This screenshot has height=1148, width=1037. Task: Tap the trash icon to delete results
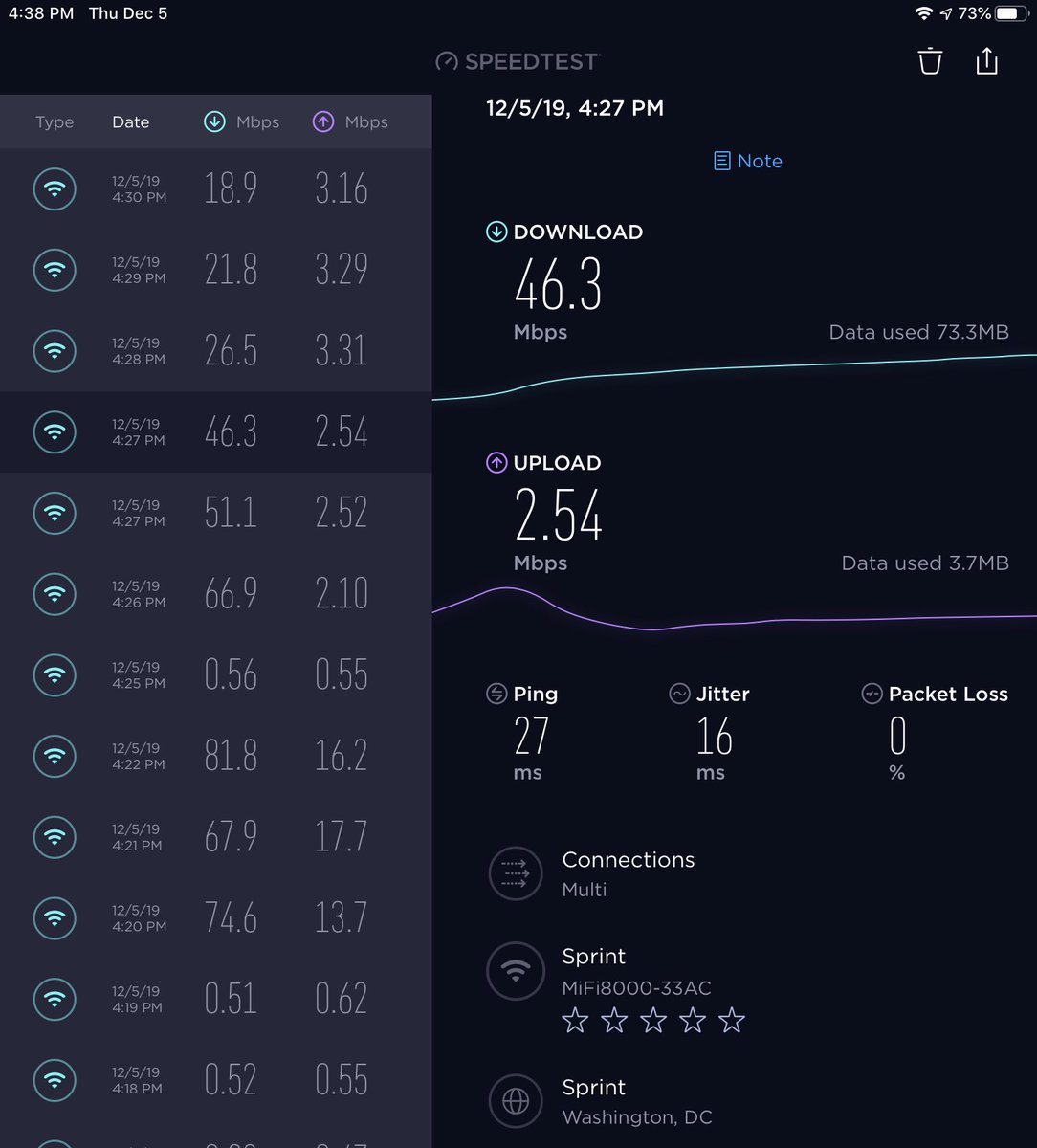tap(928, 60)
